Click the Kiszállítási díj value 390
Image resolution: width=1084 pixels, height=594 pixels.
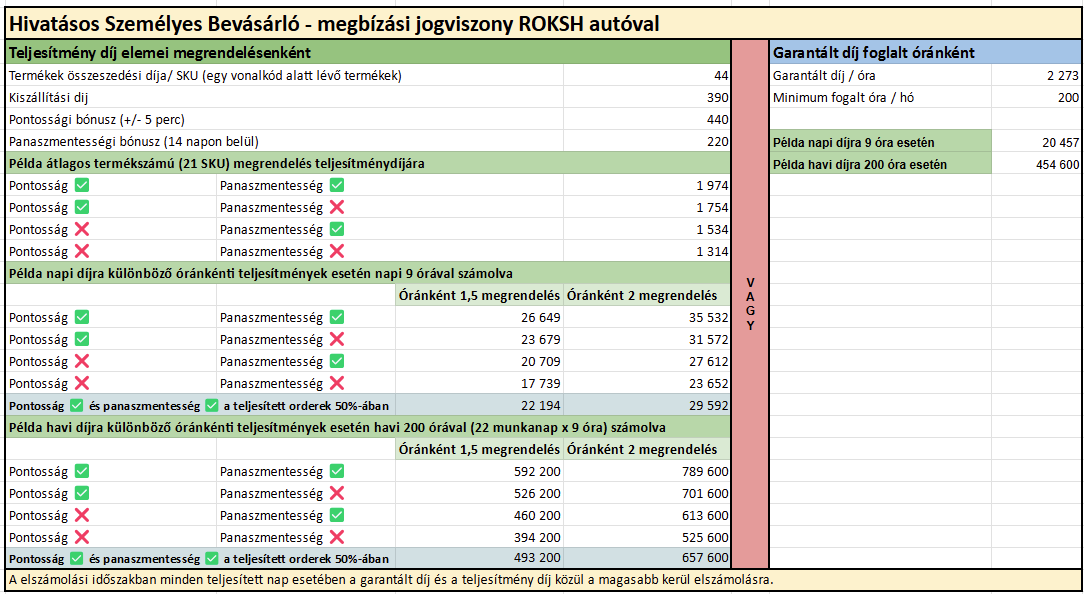tap(717, 98)
